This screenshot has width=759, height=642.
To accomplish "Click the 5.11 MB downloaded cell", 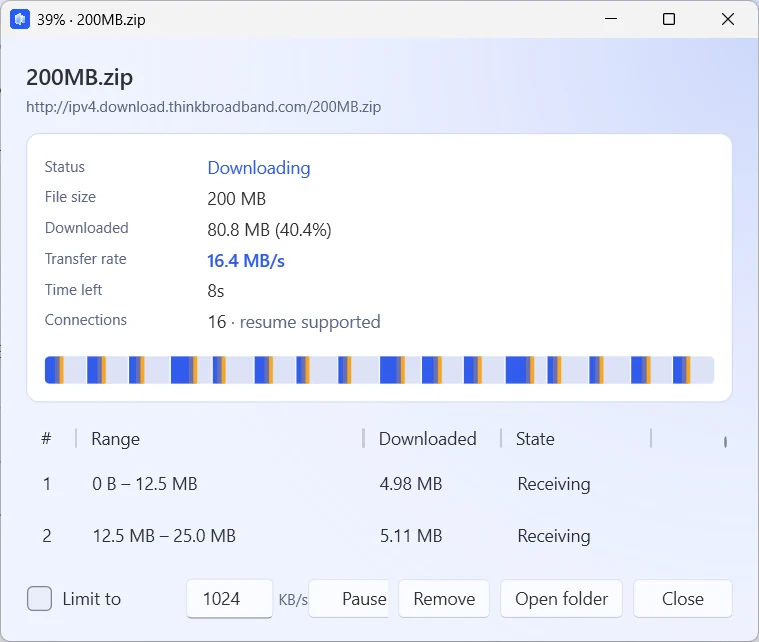I will (410, 535).
